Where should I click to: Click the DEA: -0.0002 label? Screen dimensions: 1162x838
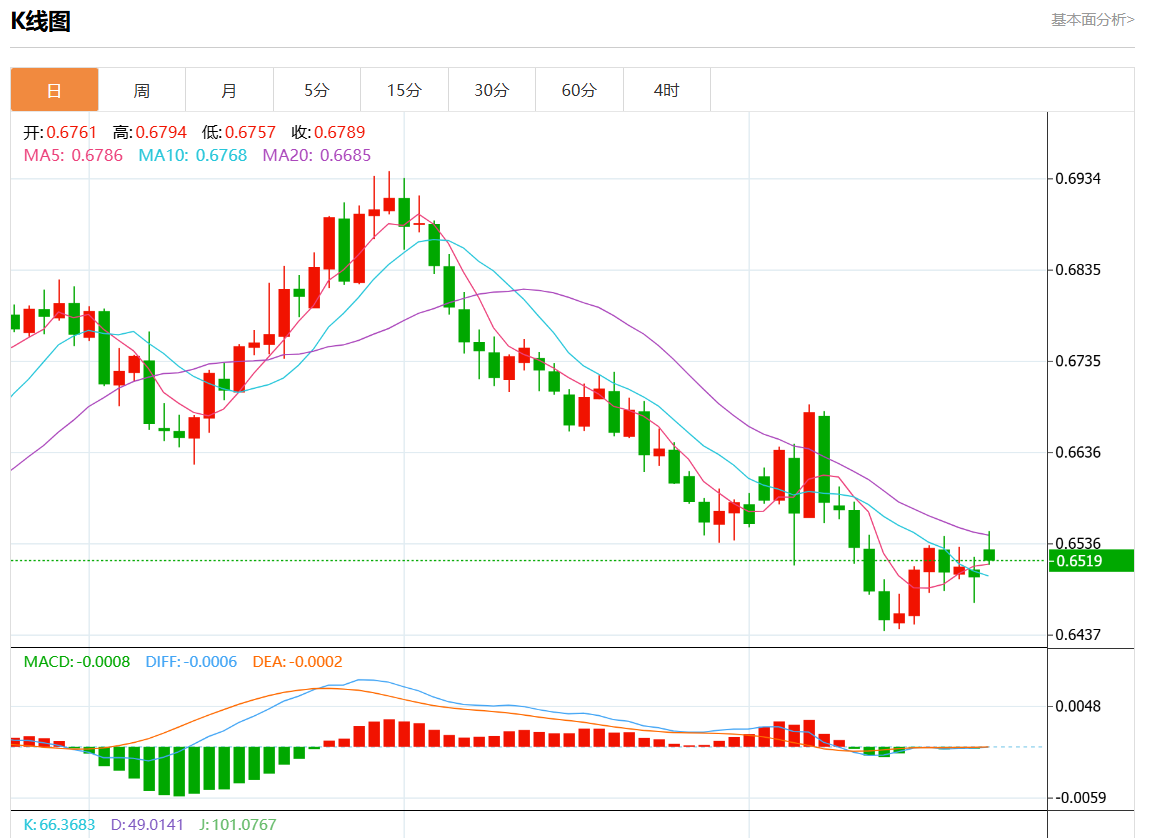[x=297, y=662]
